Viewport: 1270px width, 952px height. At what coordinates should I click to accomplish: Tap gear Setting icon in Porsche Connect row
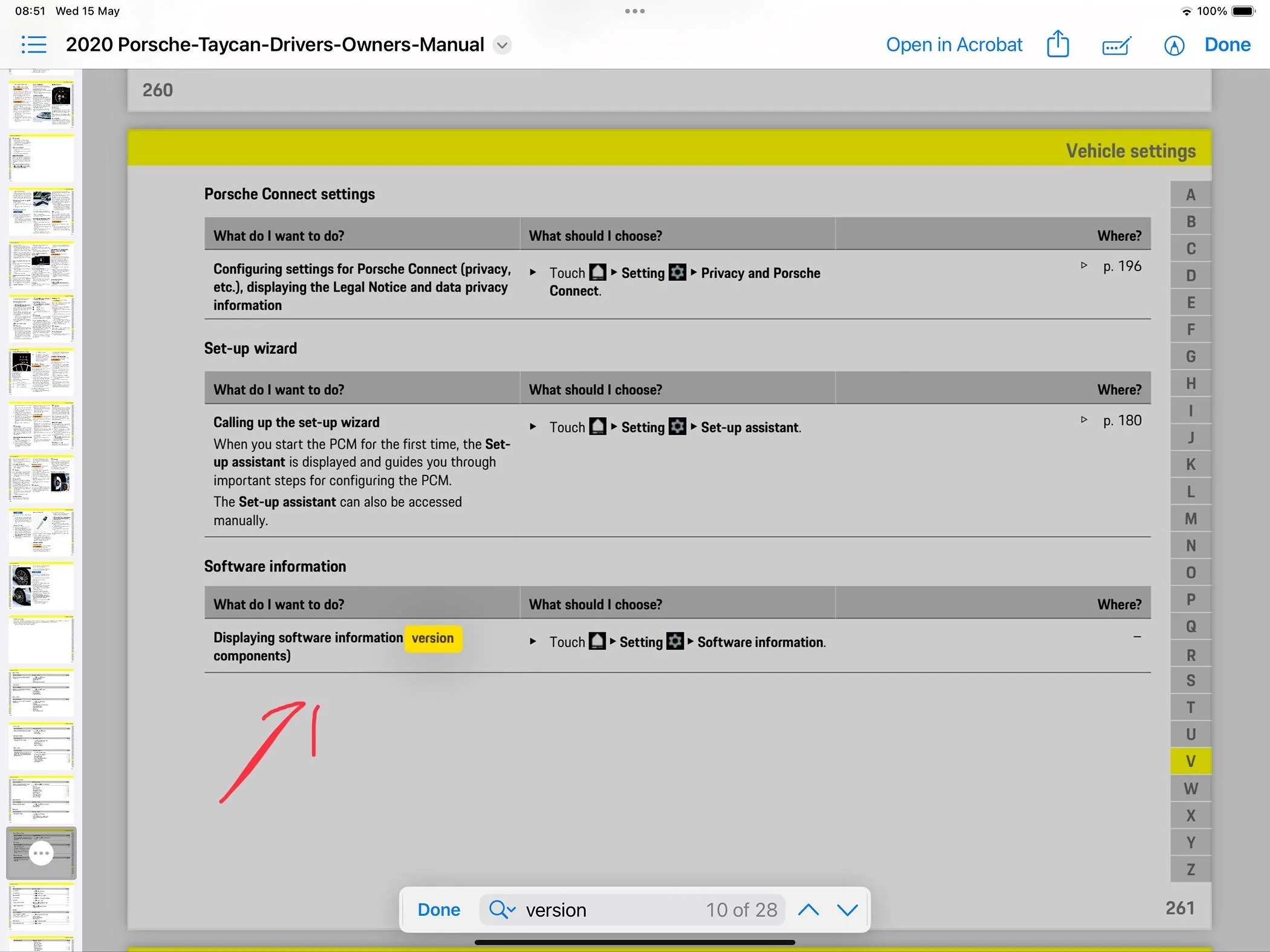click(677, 272)
